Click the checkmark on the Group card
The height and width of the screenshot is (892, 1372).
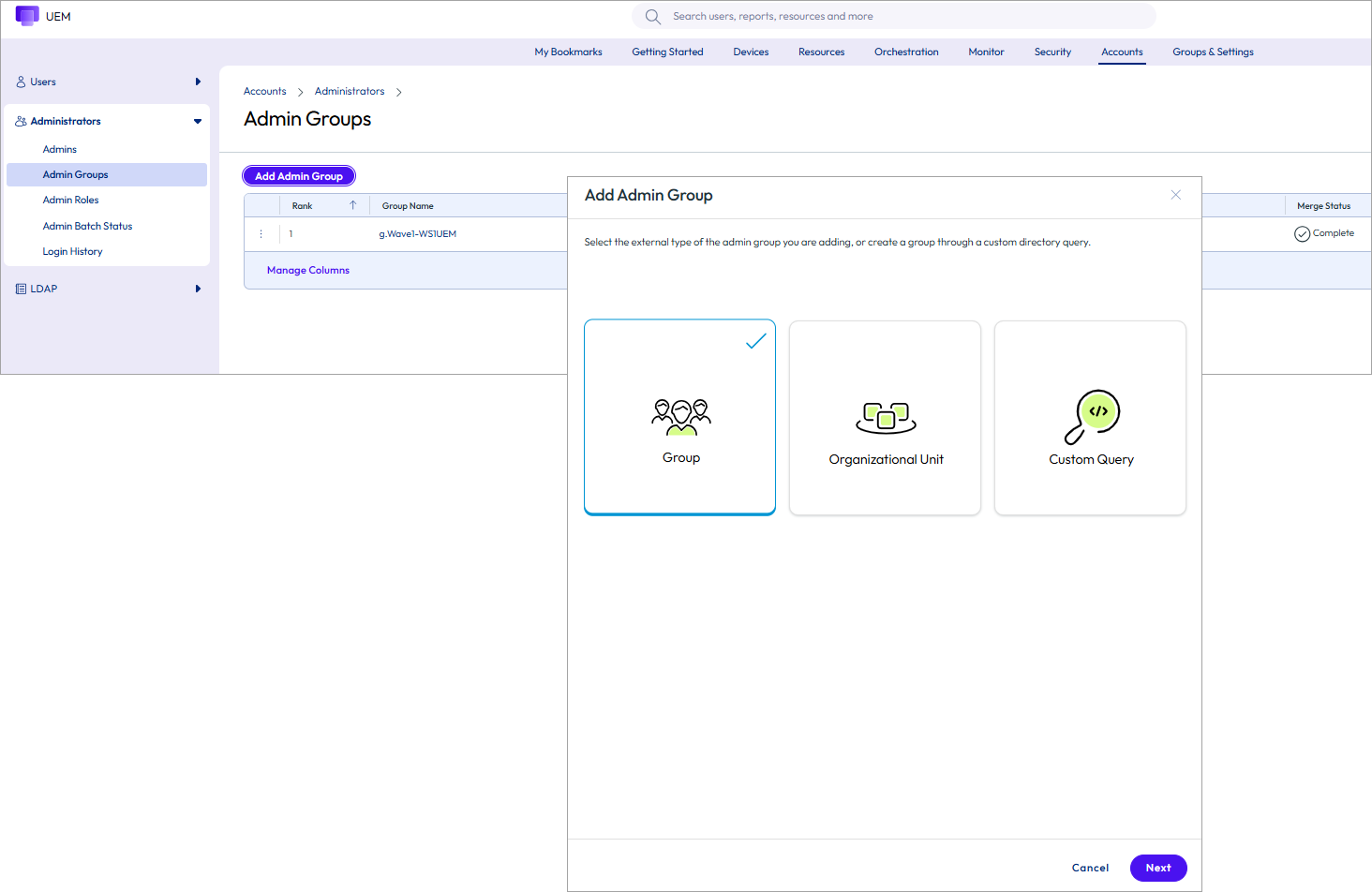[756, 341]
